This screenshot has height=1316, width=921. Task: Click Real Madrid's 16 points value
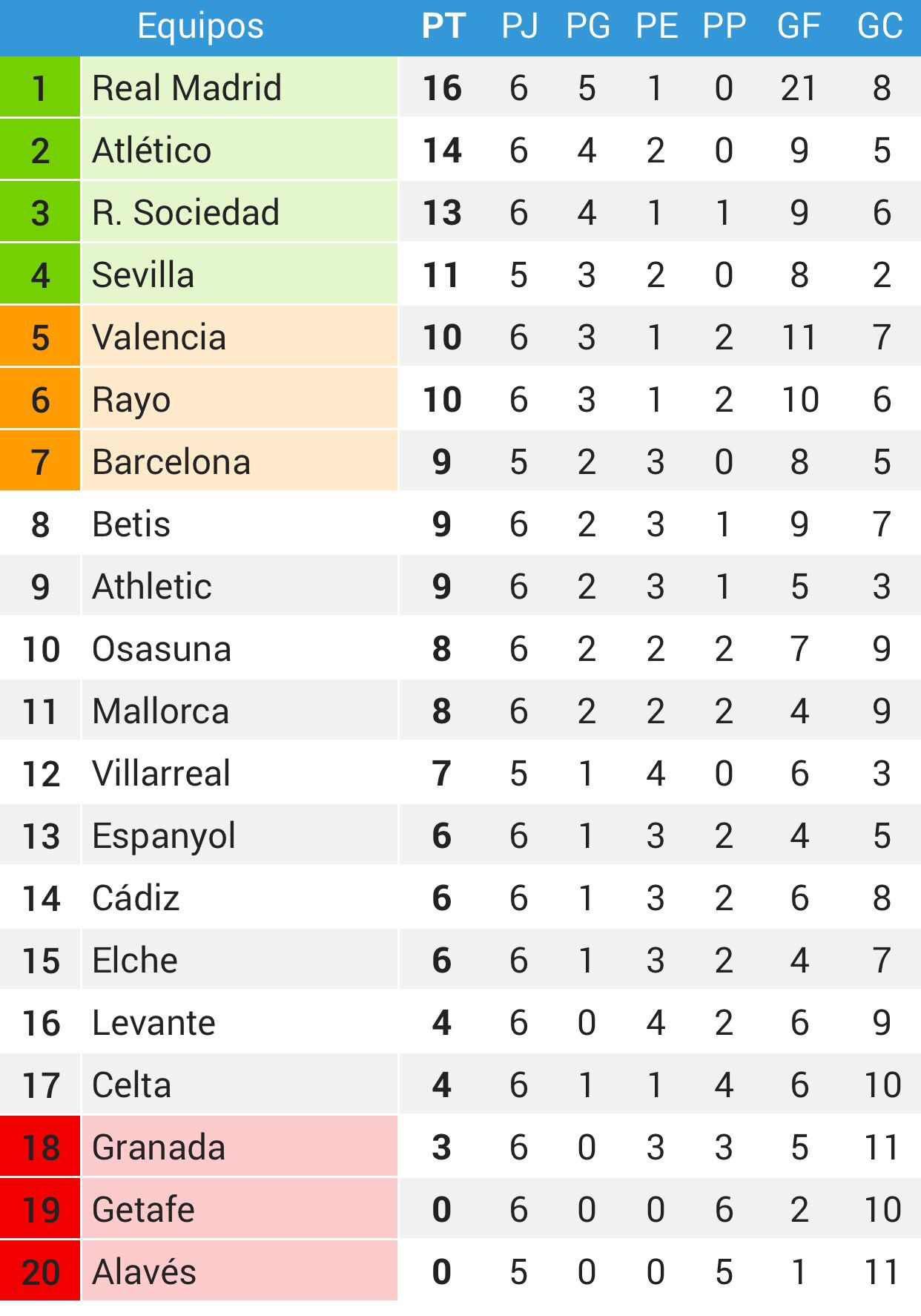click(442, 88)
